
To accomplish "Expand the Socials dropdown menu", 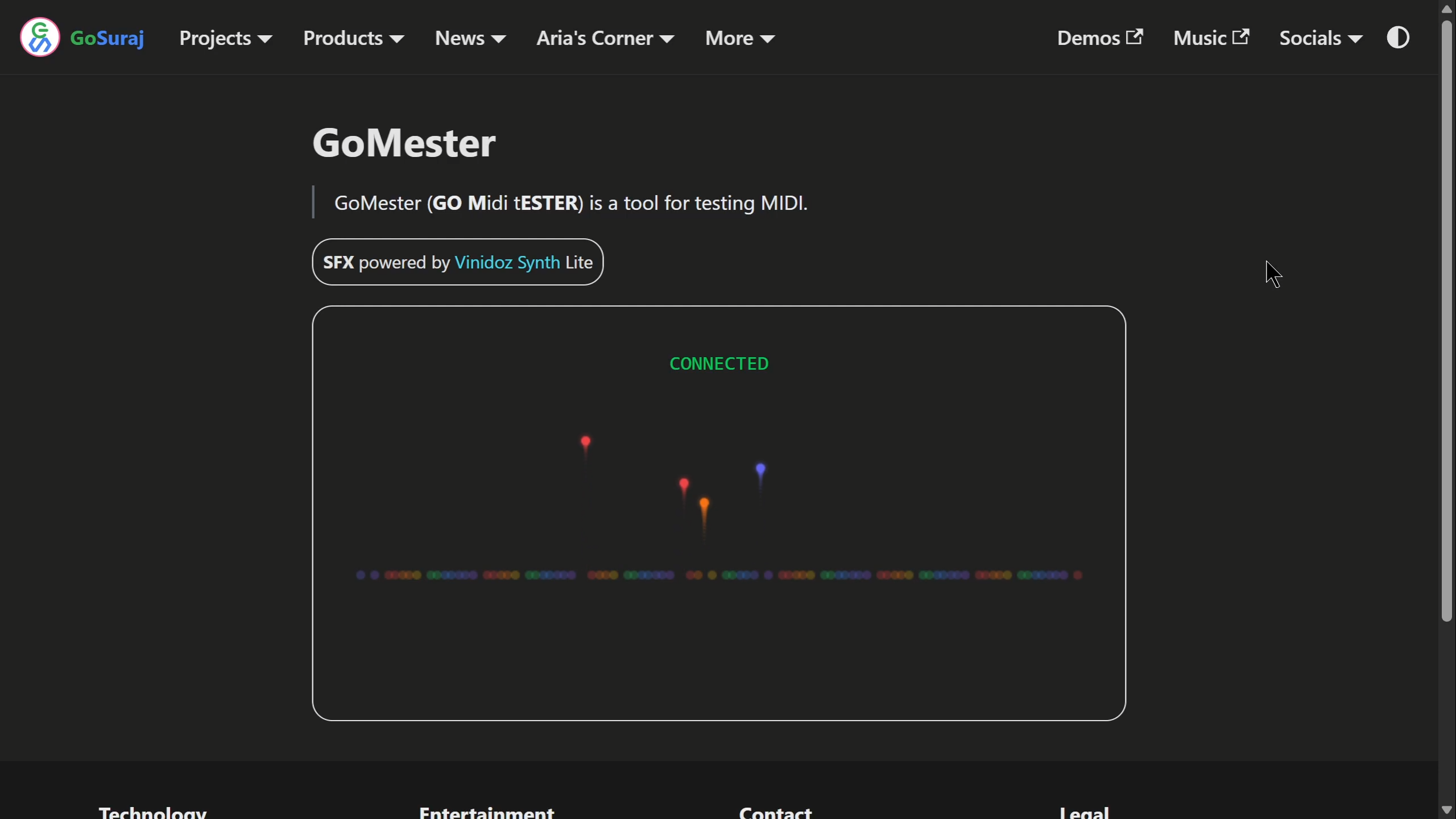I will (1321, 38).
